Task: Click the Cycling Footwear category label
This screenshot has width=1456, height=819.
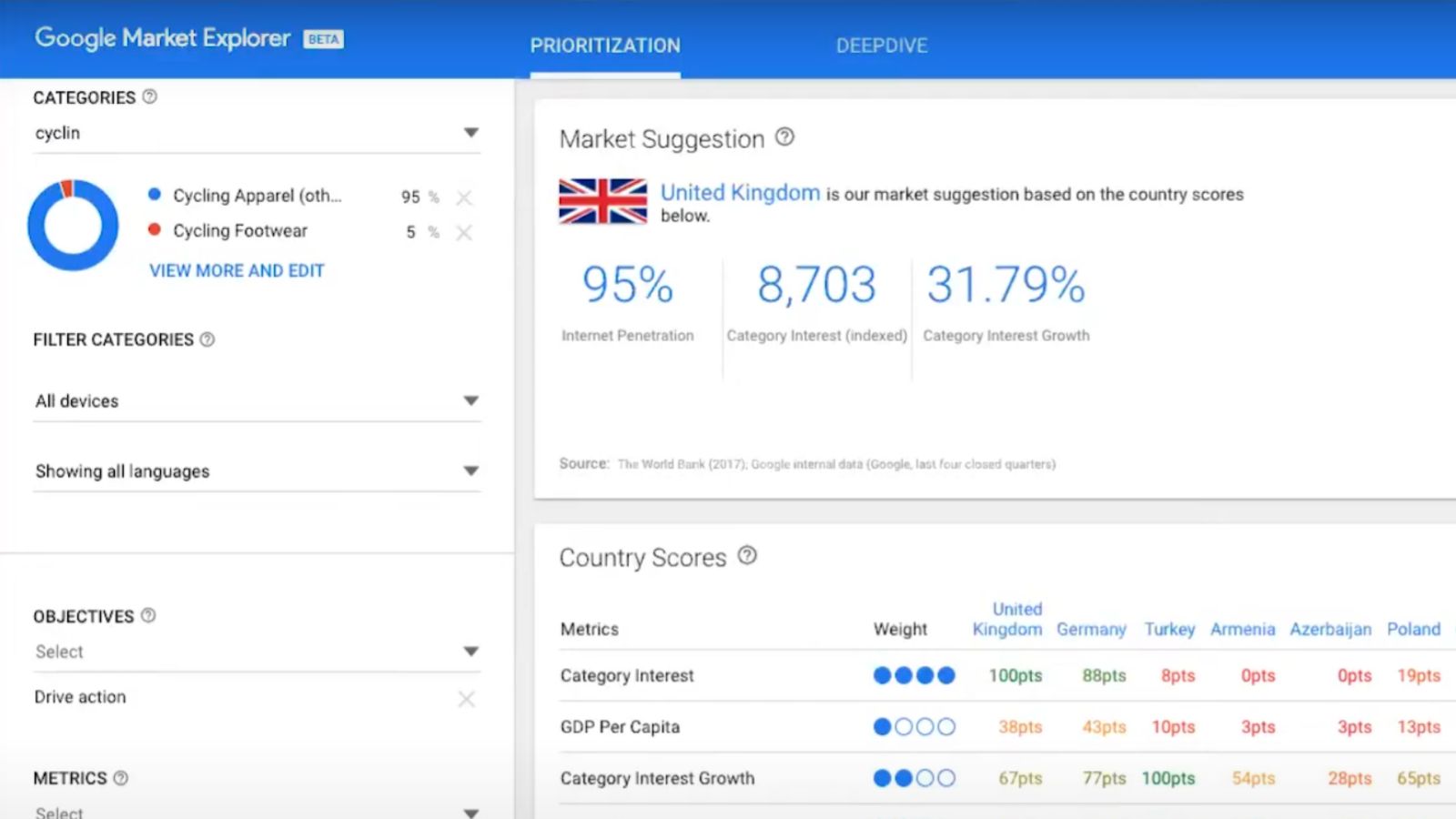Action: click(240, 231)
